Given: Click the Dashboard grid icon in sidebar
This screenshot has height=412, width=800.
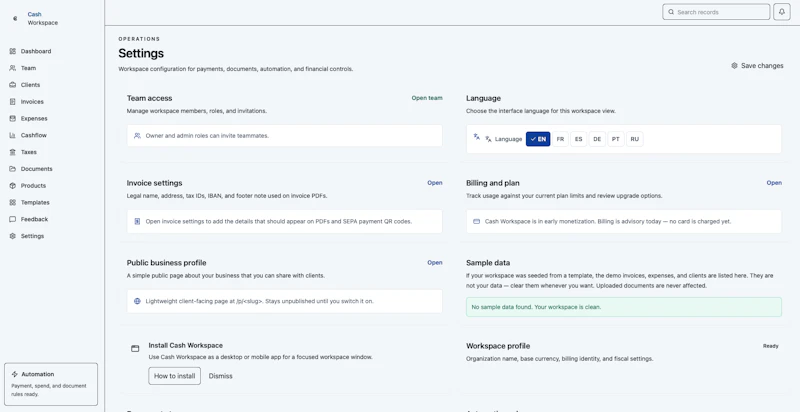Looking at the screenshot, I should pyautogui.click(x=13, y=51).
